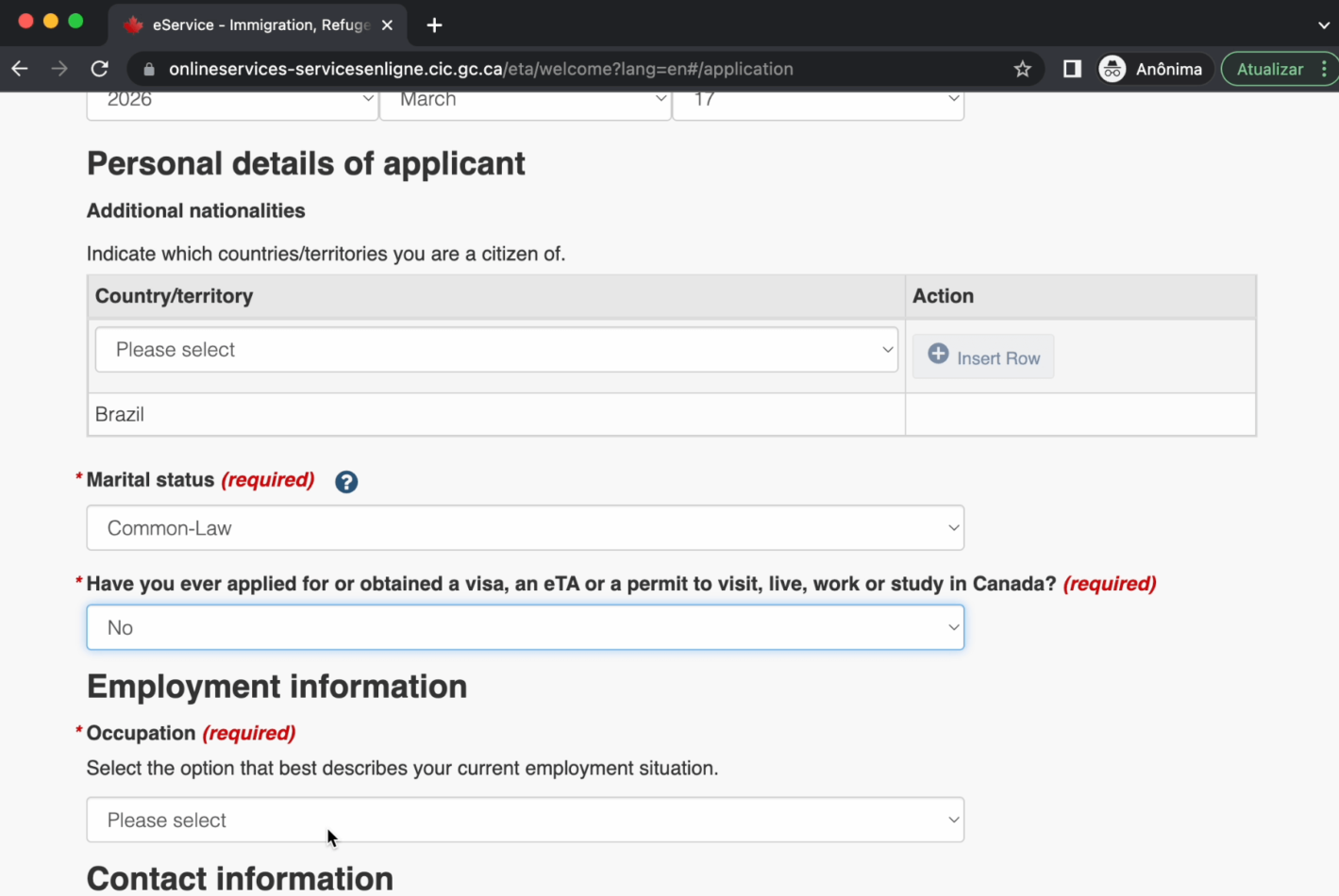This screenshot has height=896, width=1339.
Task: Click the browser forward arrow
Action: 59,69
